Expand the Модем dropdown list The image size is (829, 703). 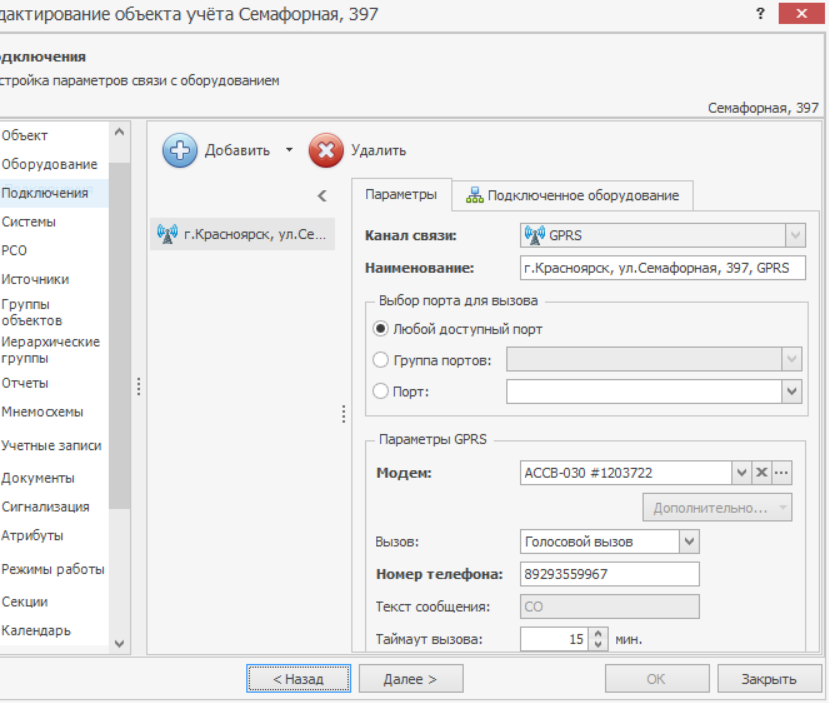click(x=741, y=473)
